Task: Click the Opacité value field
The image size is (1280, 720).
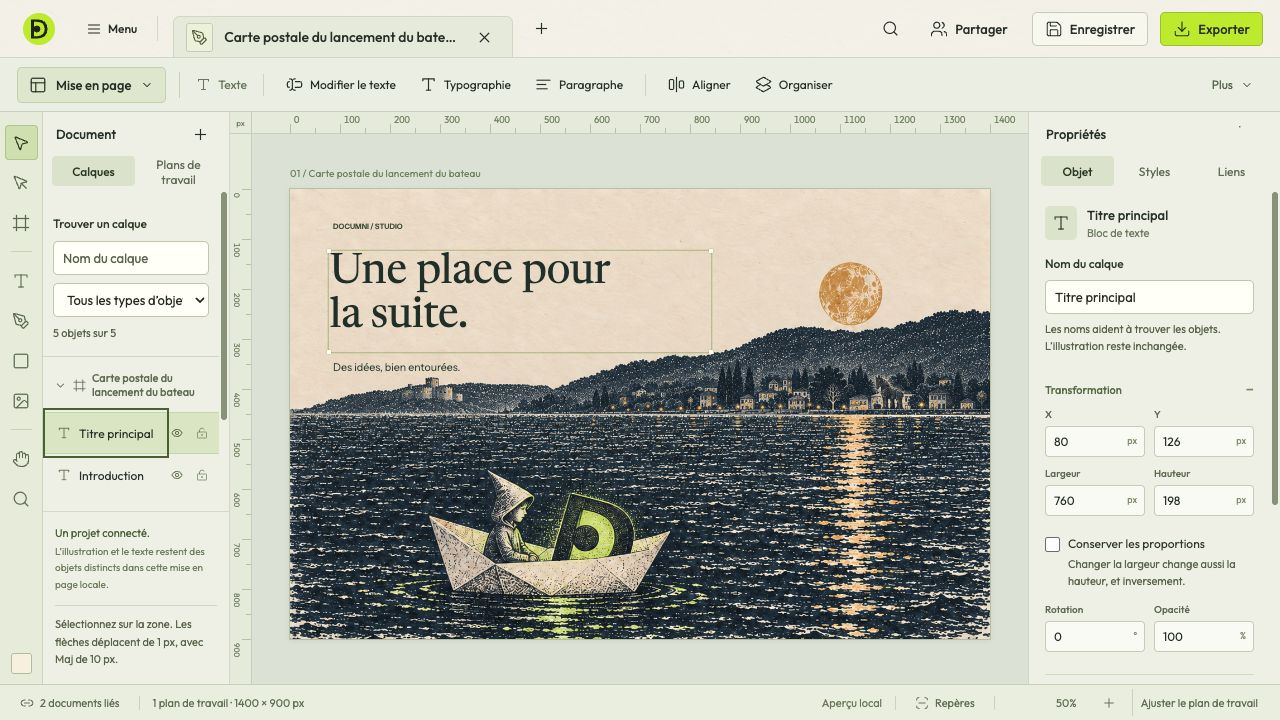Action: [1203, 636]
